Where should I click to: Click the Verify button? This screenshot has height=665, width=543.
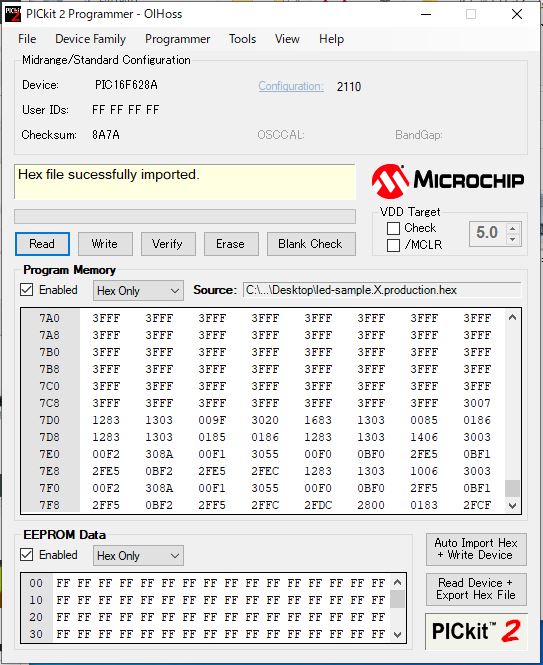coord(168,244)
